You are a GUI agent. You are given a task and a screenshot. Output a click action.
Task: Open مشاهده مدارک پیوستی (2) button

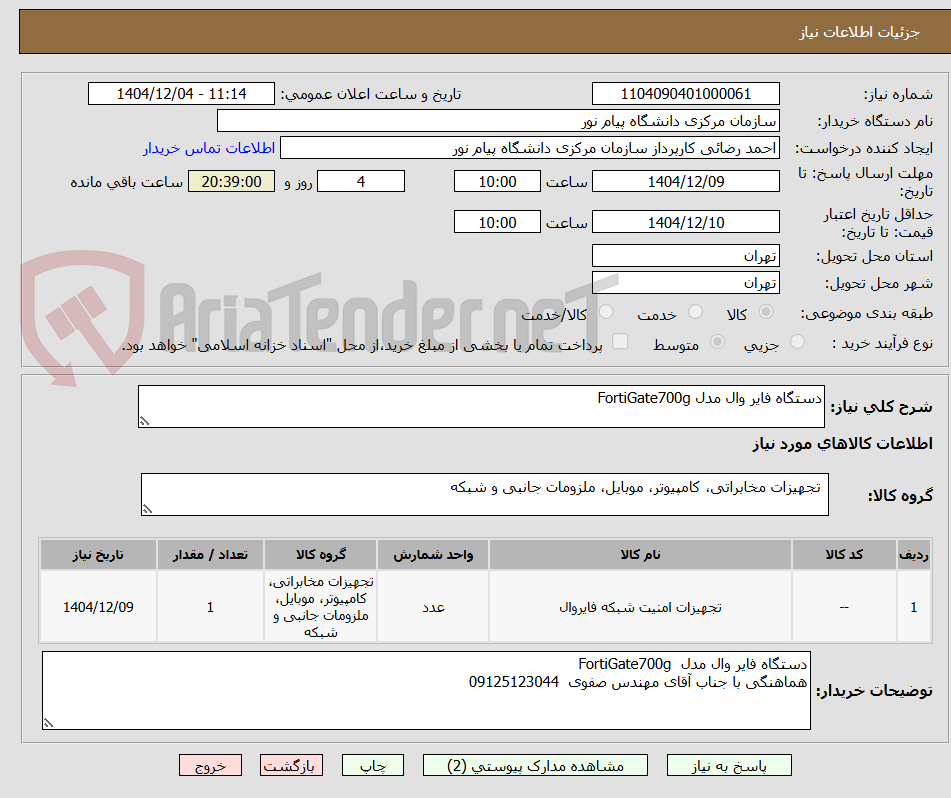(535, 765)
